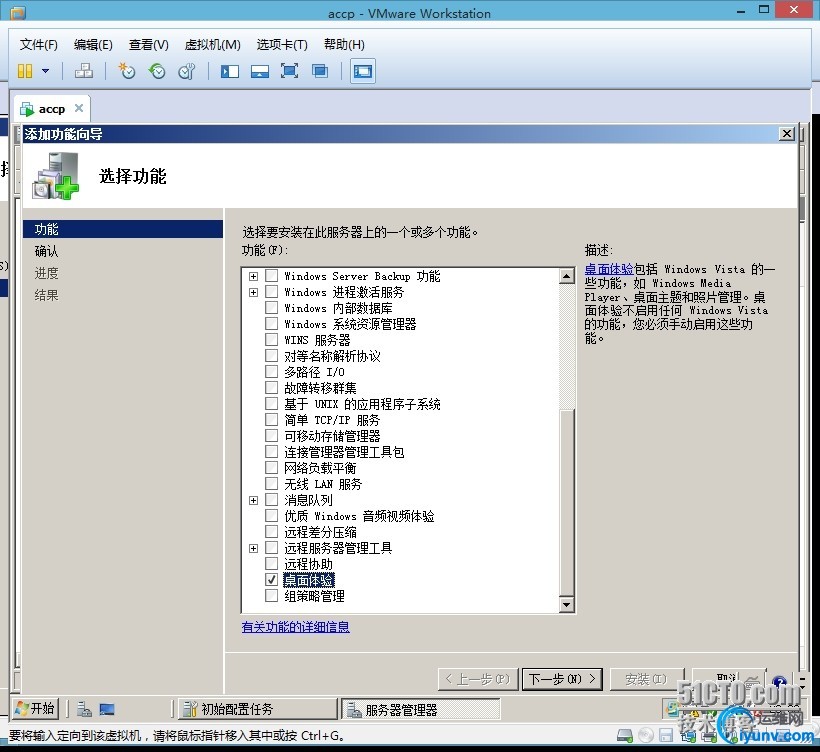The width and height of the screenshot is (820, 752).
Task: Click the revert to snapshot icon
Action: [156, 71]
